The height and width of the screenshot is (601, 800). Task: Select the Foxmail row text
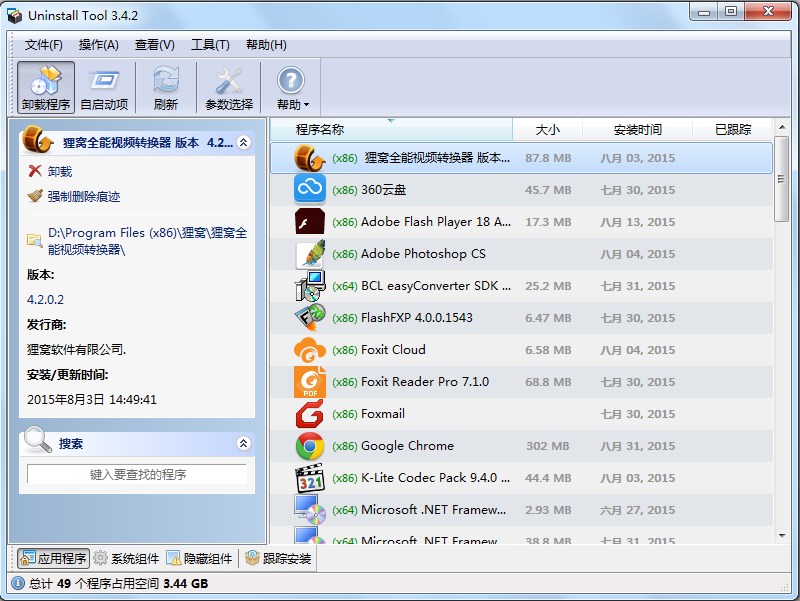click(x=383, y=414)
